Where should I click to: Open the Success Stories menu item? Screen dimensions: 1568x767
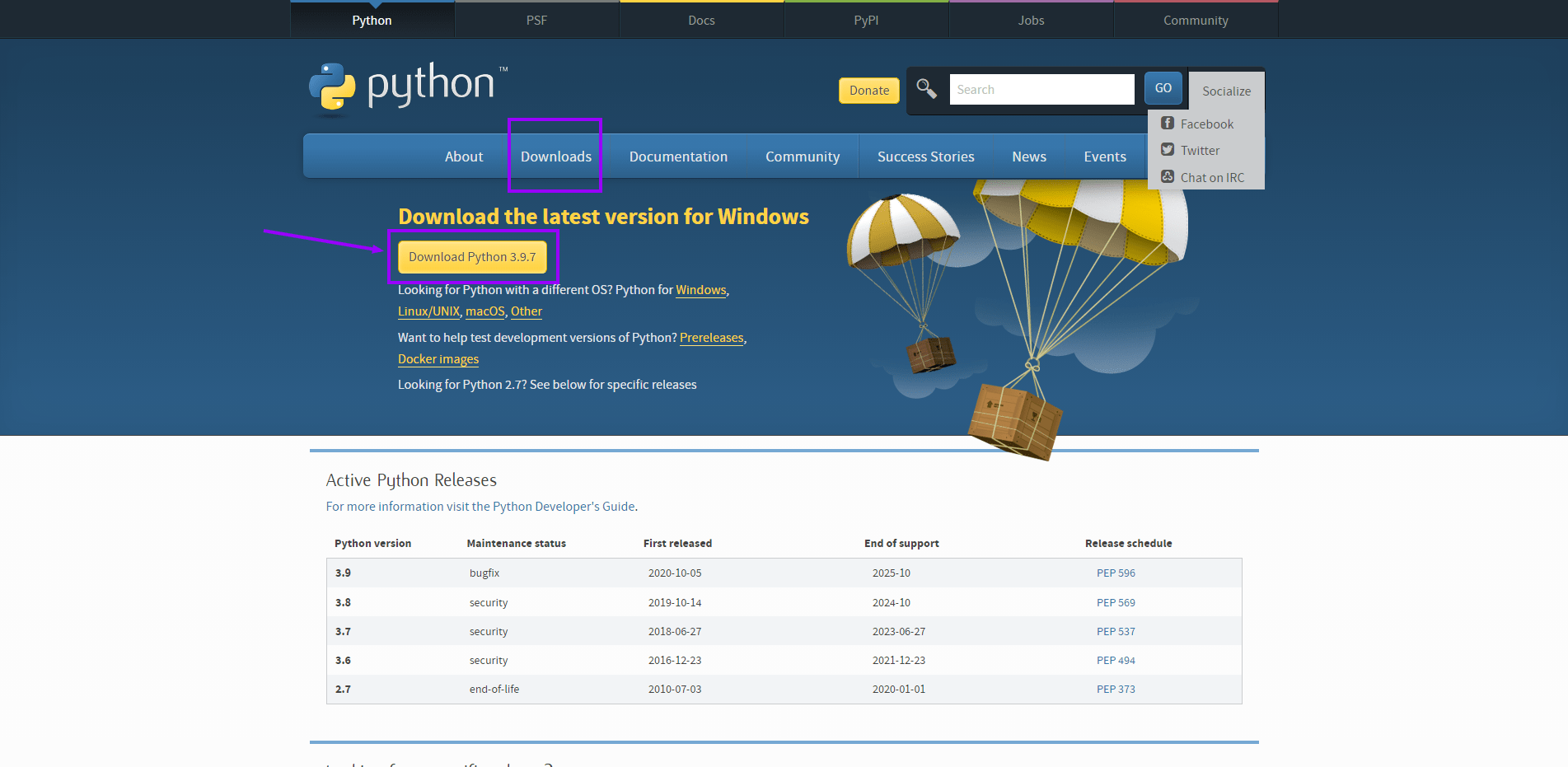pyautogui.click(x=925, y=157)
